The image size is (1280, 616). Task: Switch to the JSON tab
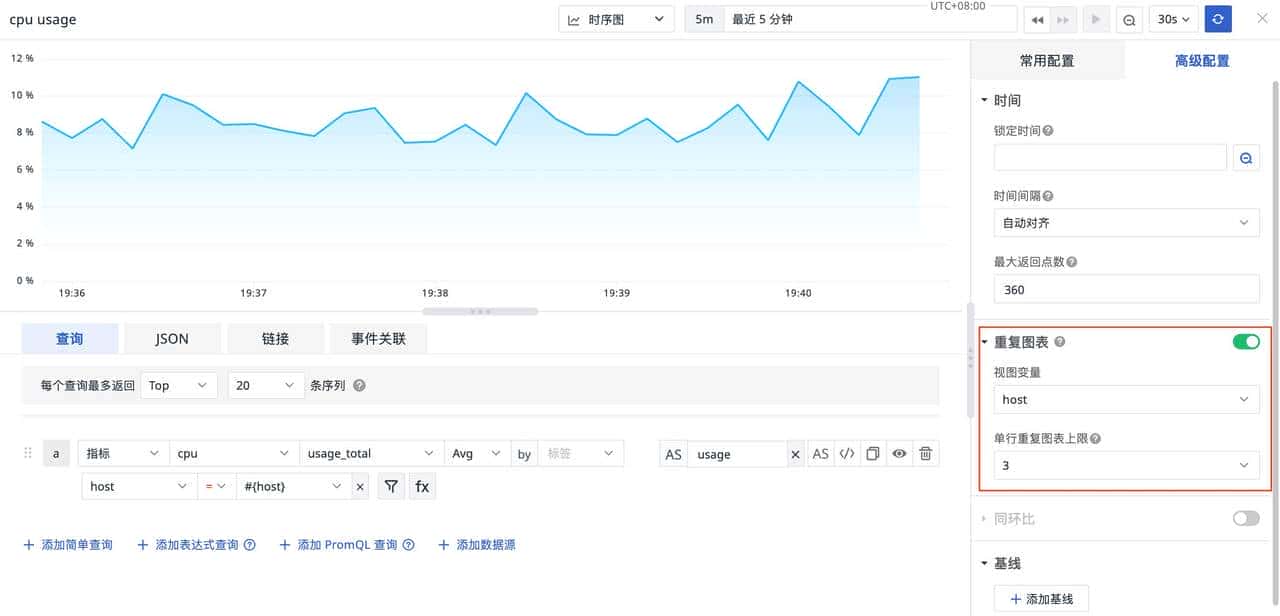click(172, 338)
